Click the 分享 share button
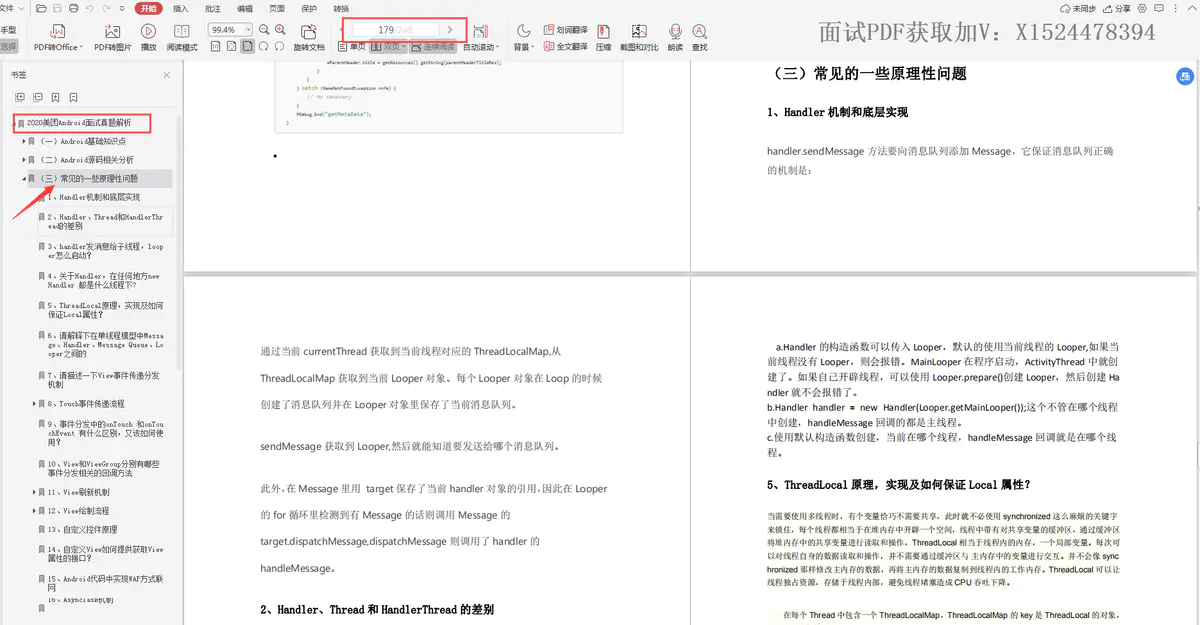 tap(1115, 8)
